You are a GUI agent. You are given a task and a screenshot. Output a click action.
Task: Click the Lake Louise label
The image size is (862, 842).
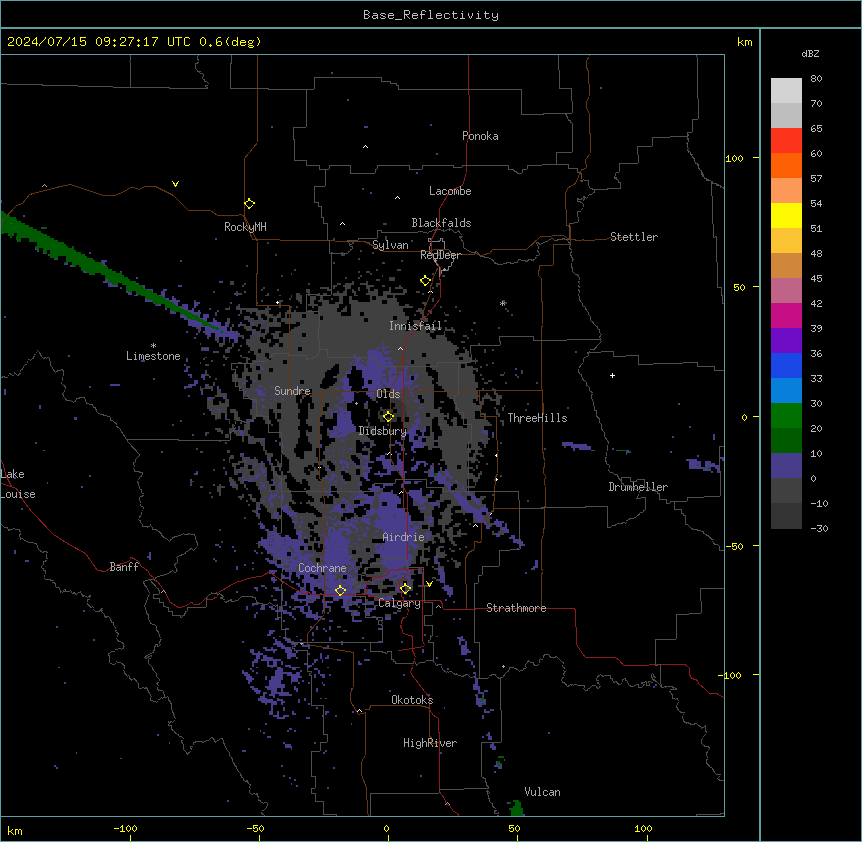click(x=18, y=484)
